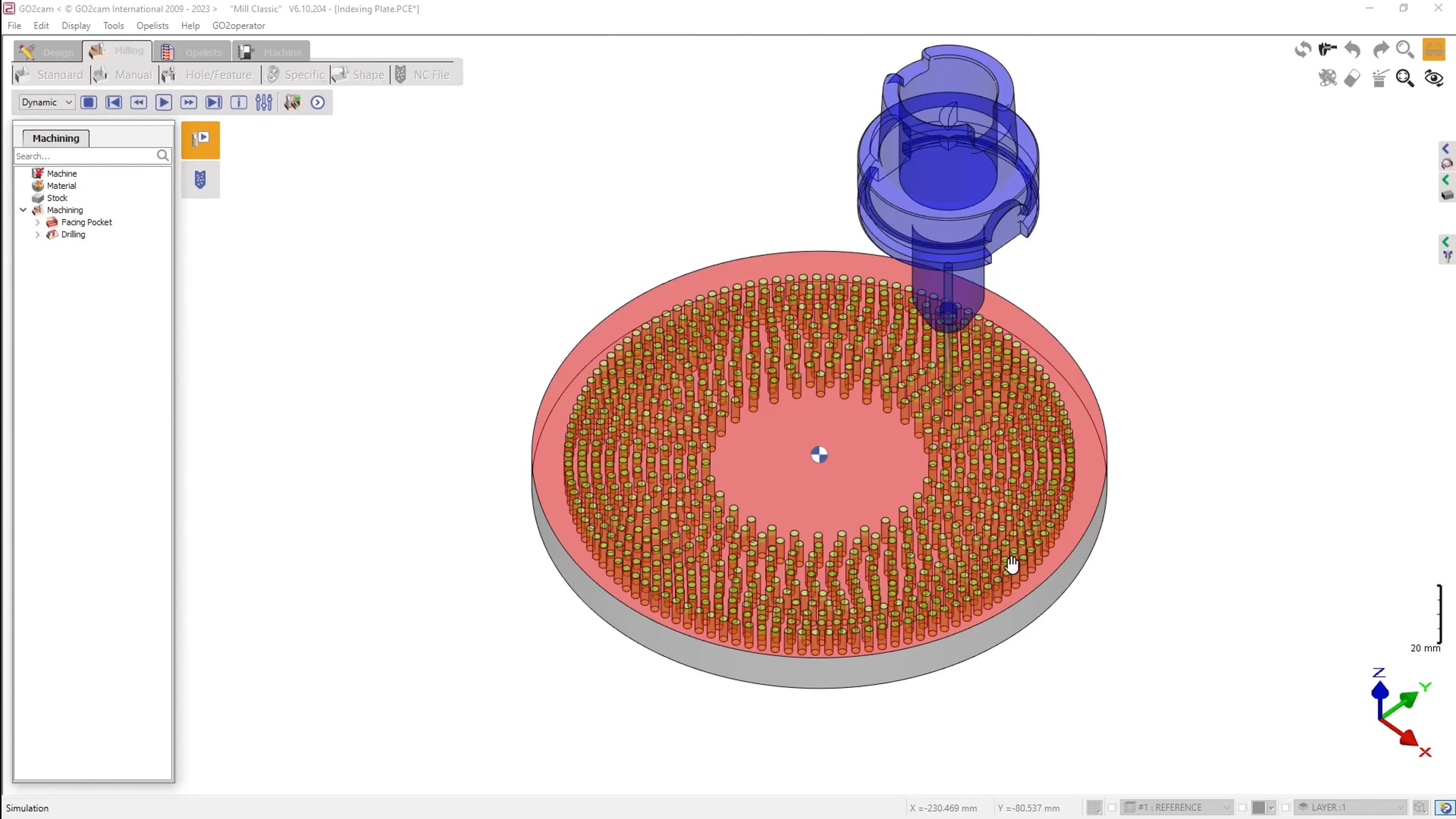This screenshot has width=1456, height=819.
Task: Toggle the orange glasses view icon
Action: [1434, 49]
